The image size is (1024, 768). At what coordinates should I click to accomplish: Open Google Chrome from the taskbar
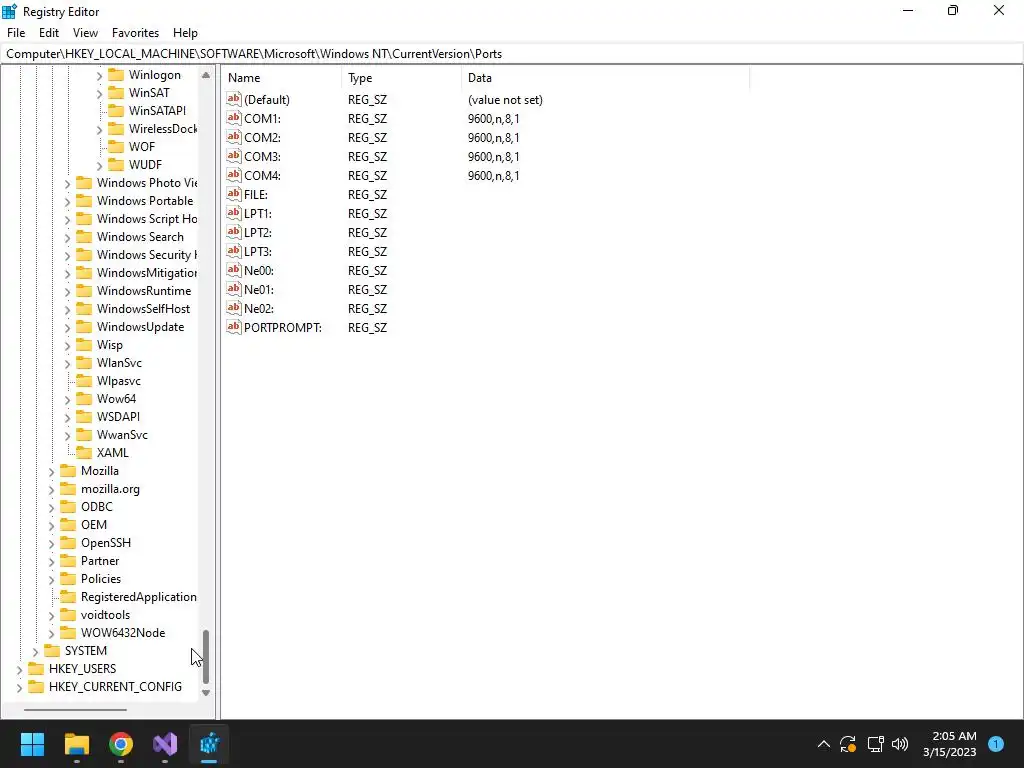point(121,744)
